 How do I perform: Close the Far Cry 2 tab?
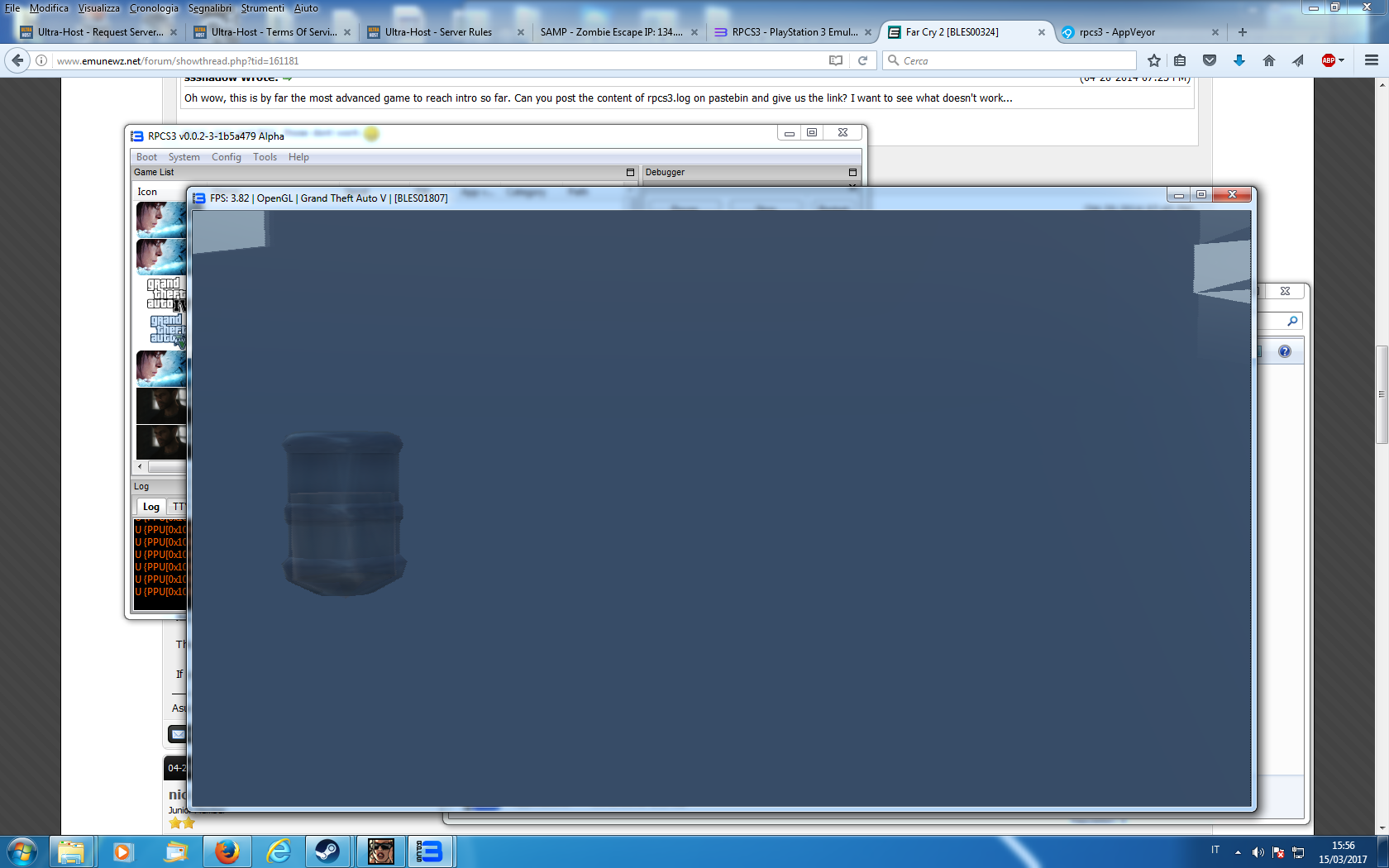1041,32
